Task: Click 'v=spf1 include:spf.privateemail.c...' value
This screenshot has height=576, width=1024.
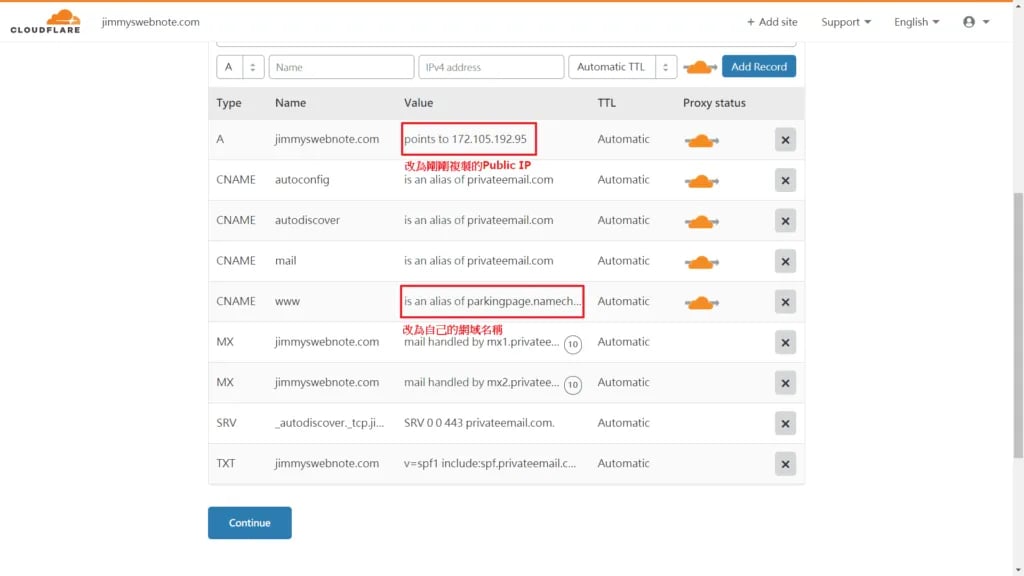Action: coord(490,463)
